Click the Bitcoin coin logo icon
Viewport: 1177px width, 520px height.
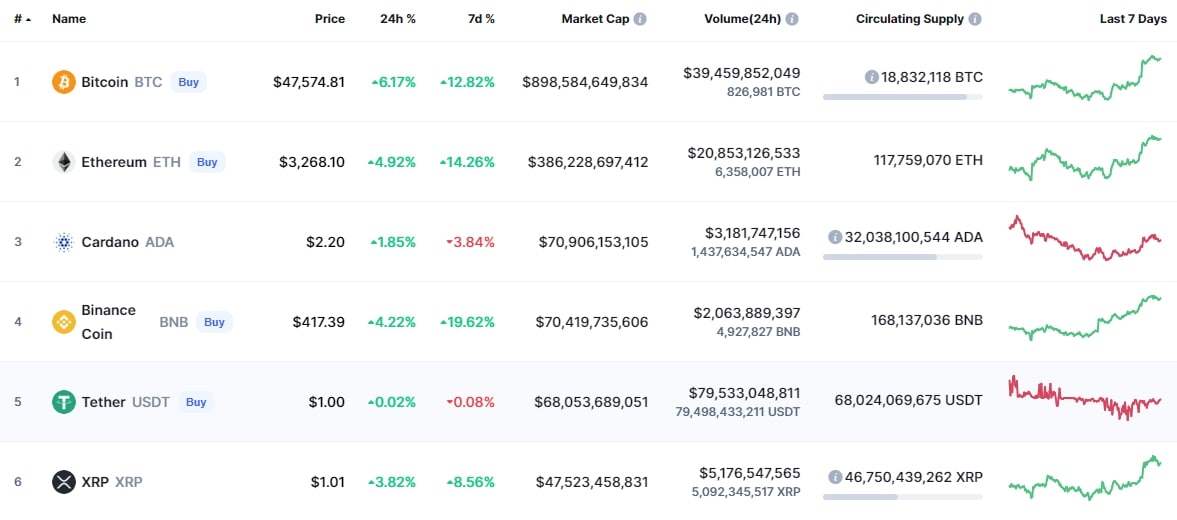(64, 82)
